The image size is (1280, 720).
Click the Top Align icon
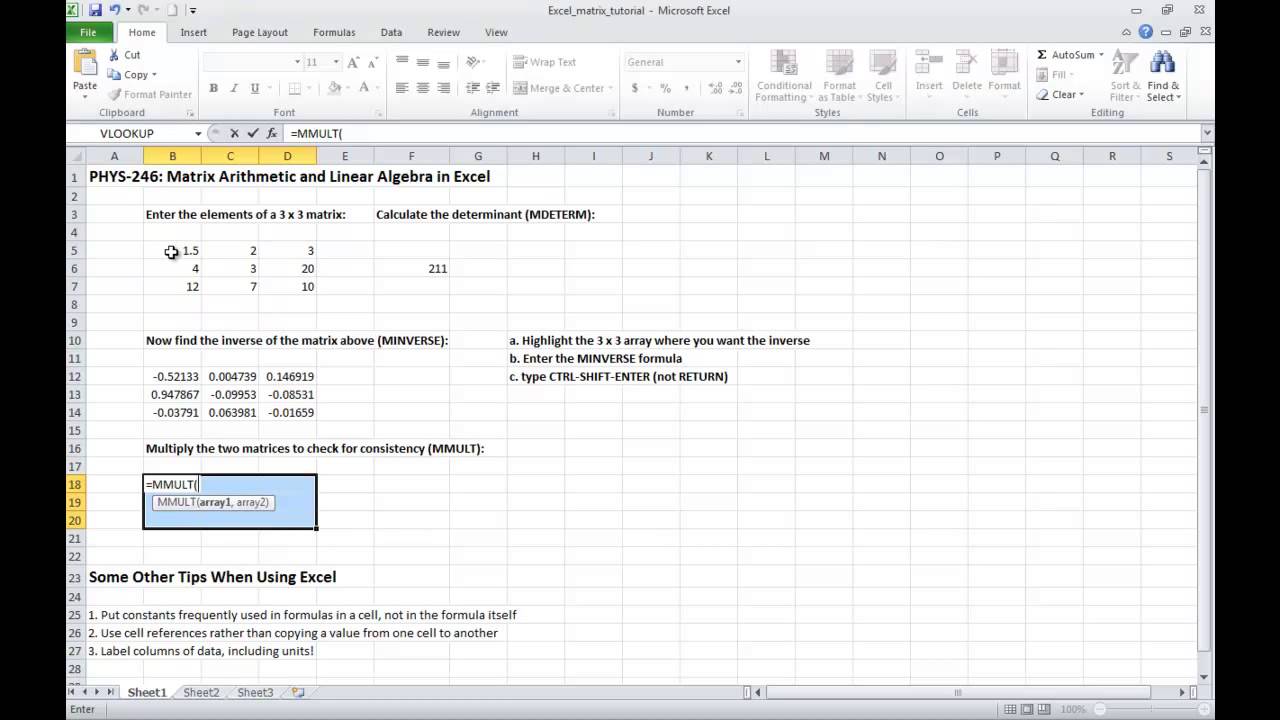coord(402,62)
